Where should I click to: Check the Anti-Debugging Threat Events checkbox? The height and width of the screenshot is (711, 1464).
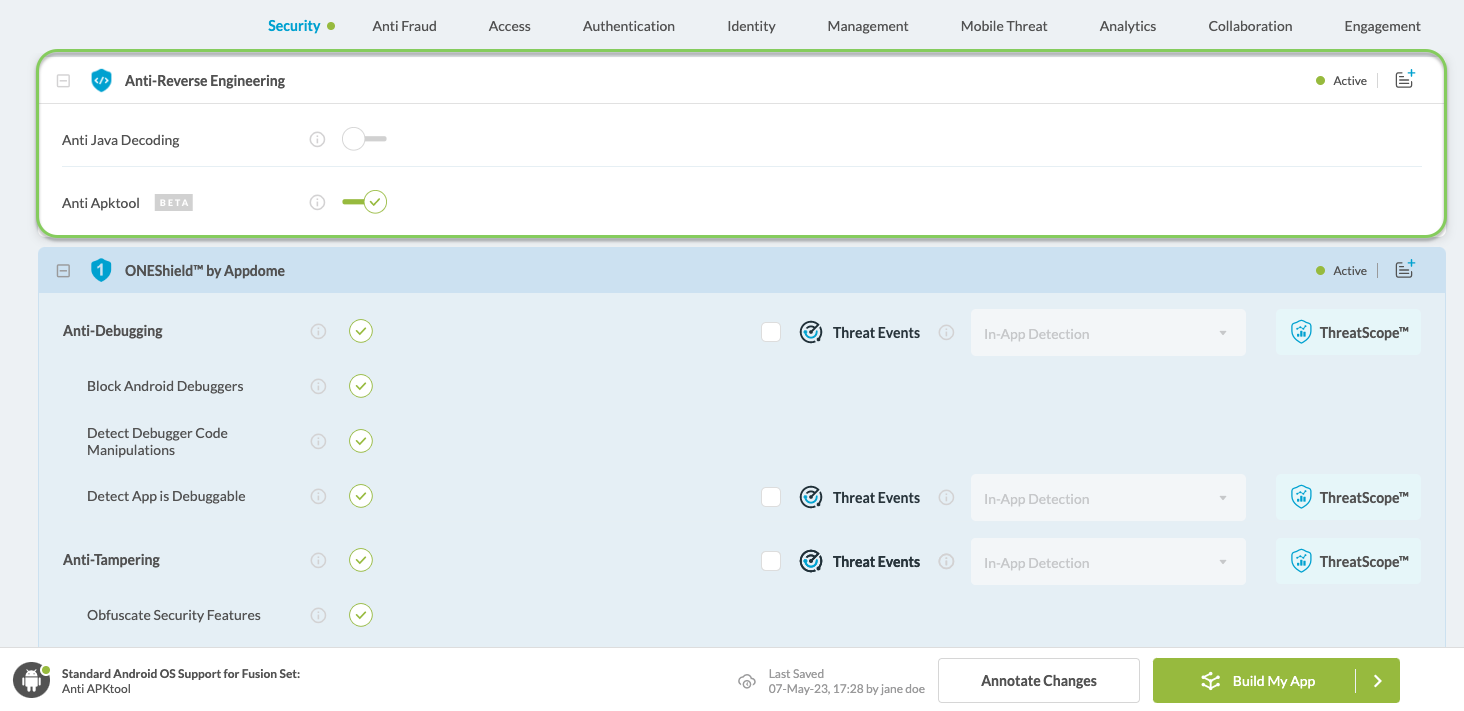[771, 332]
